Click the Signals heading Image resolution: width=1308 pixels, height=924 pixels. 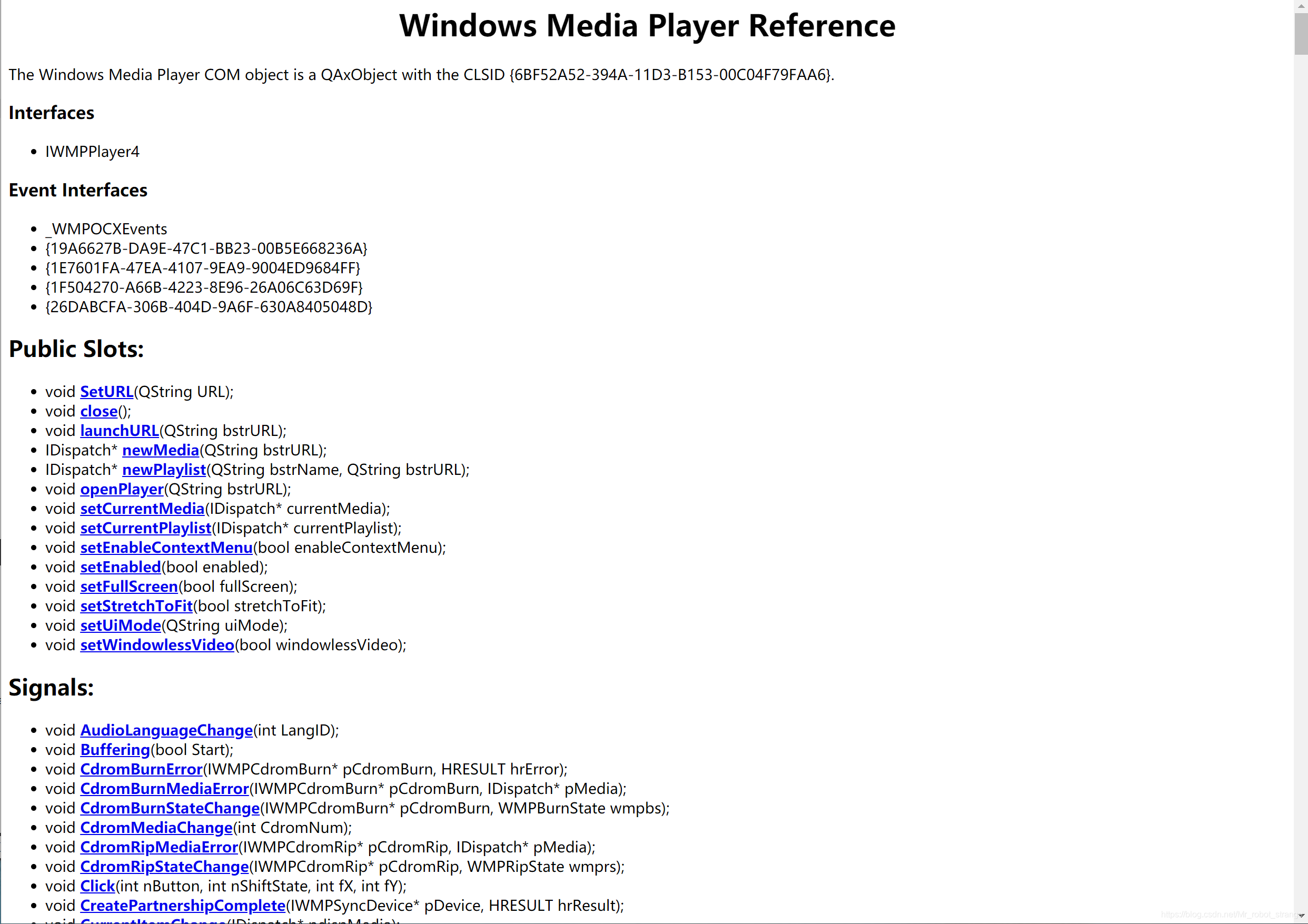51,688
